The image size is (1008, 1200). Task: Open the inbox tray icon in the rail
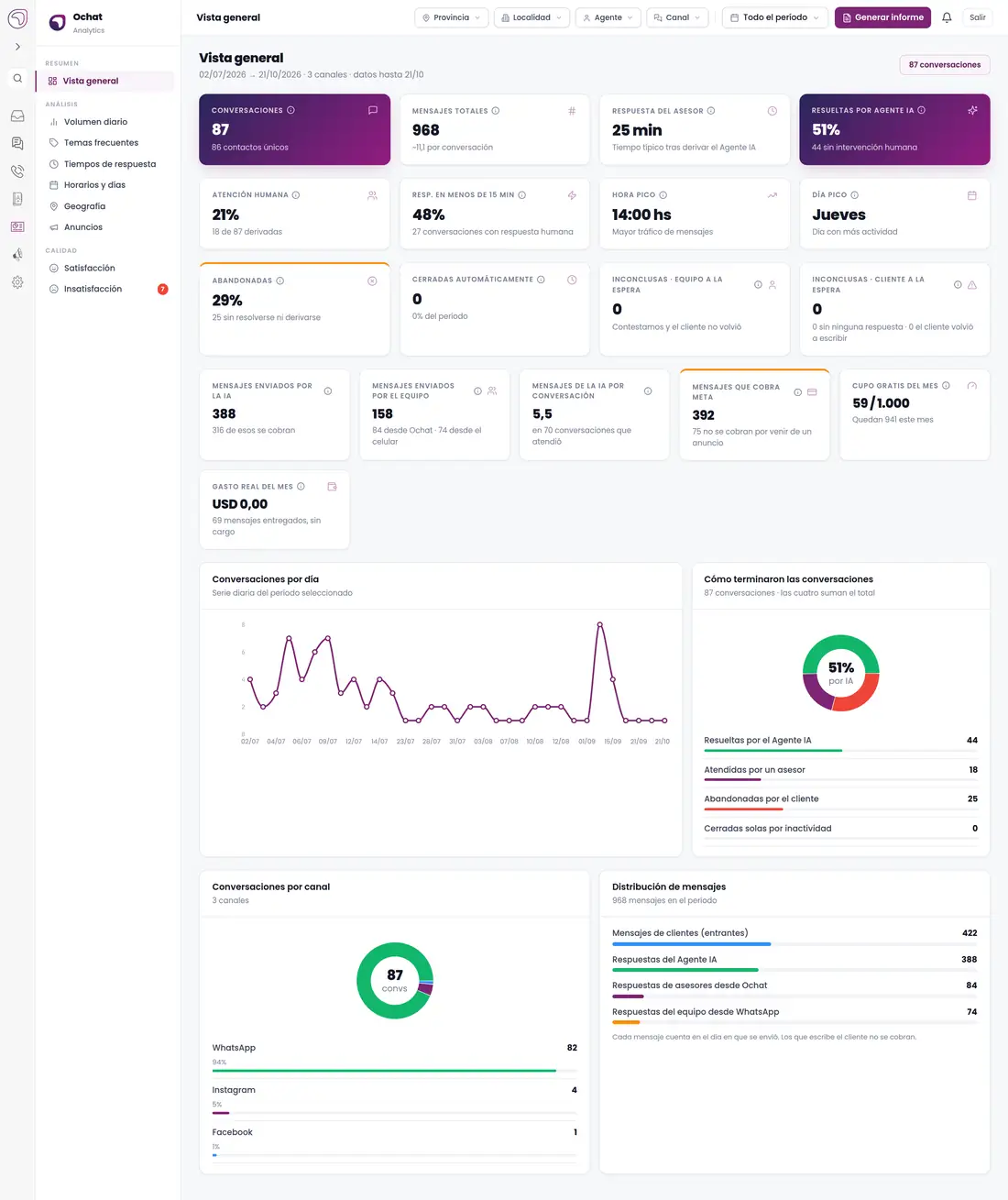[x=17, y=116]
